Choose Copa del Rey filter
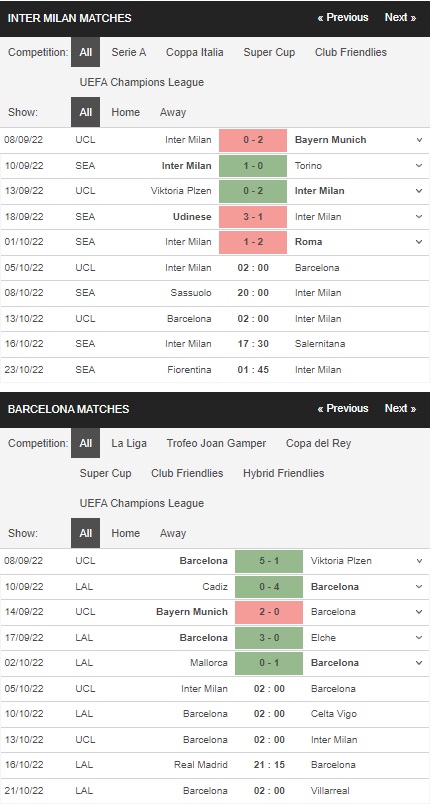 pos(319,443)
